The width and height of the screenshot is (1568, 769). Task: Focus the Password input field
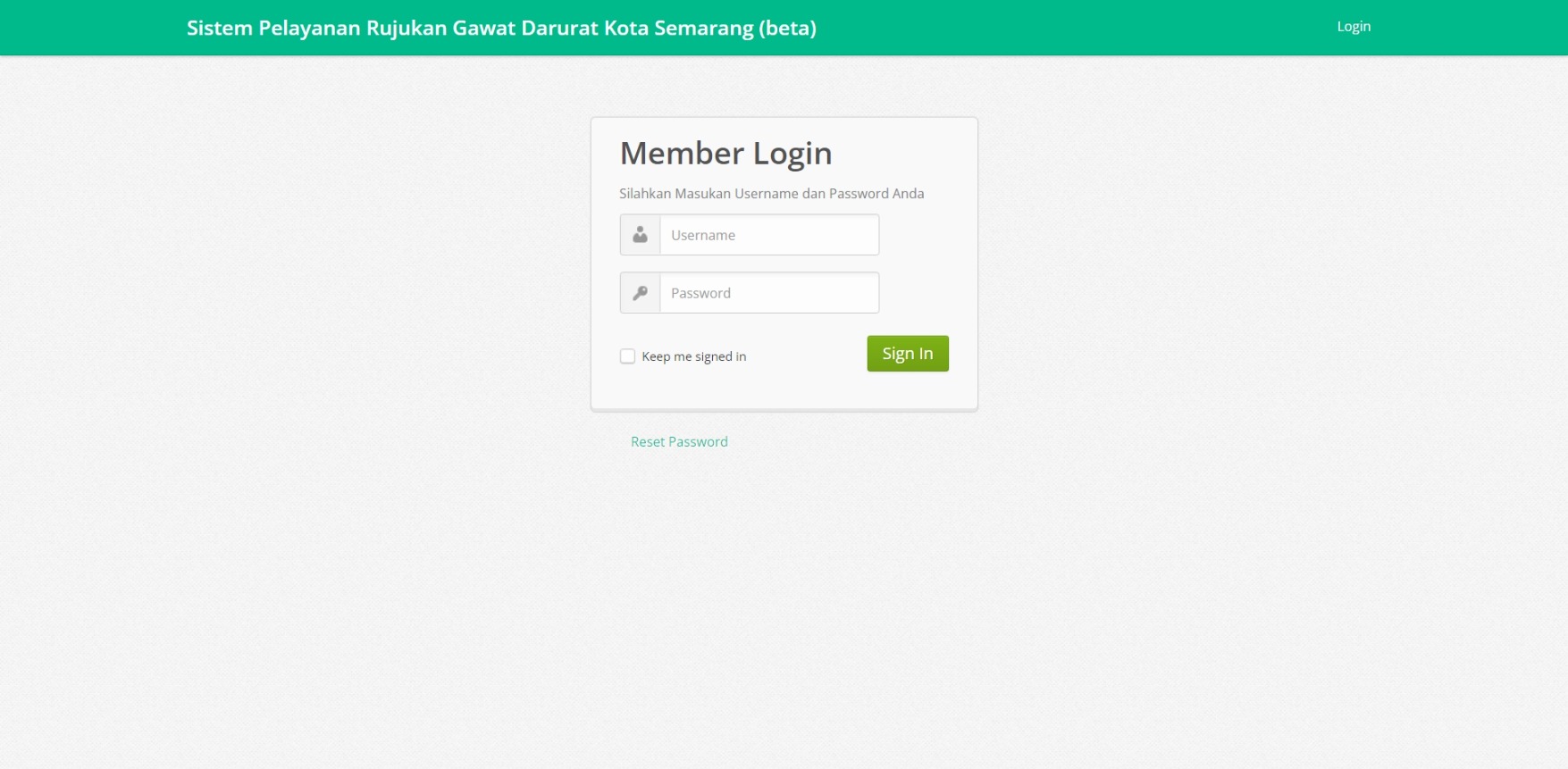[768, 293]
